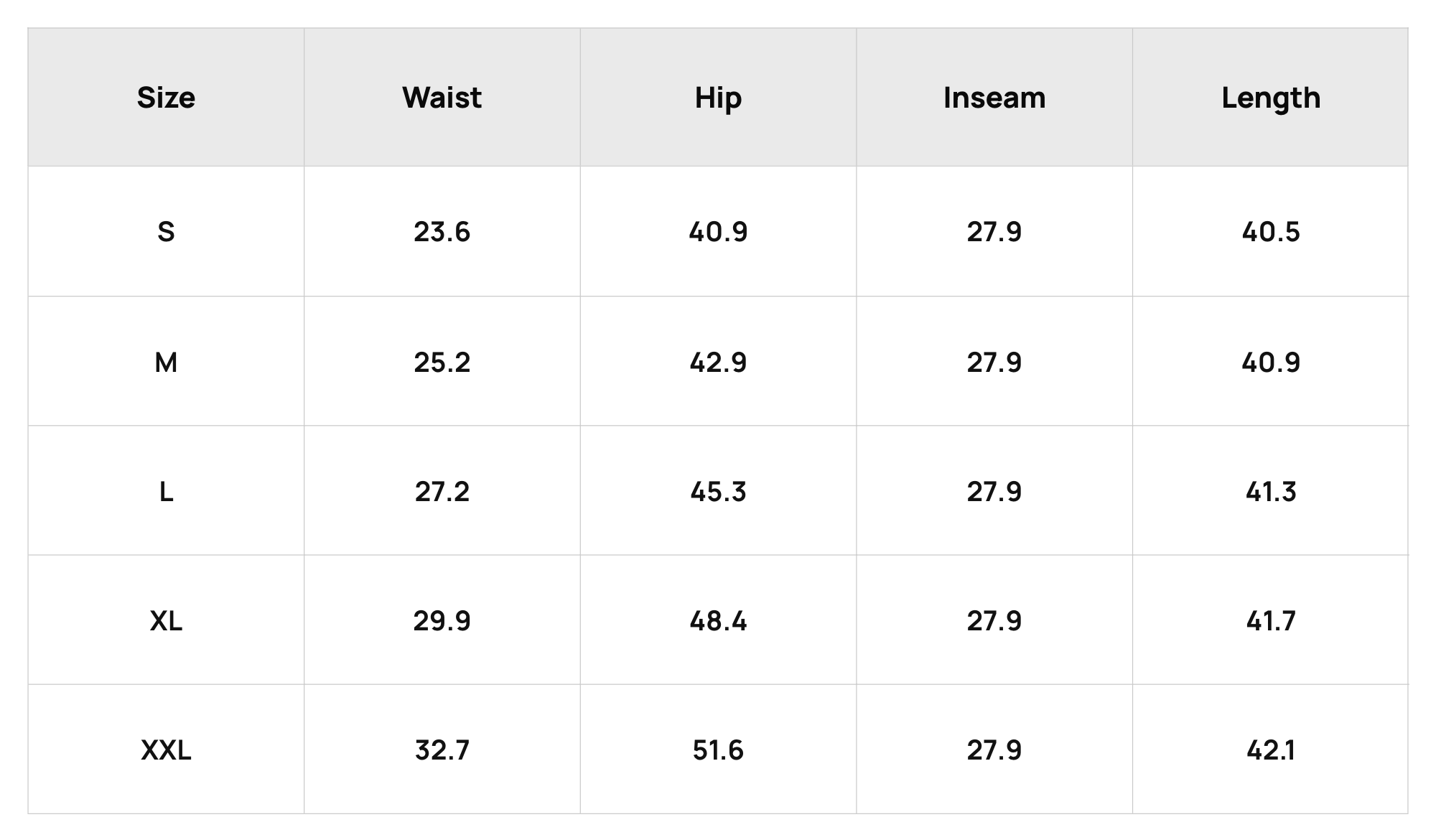Image resolution: width=1436 pixels, height=840 pixels.
Task: Select the Length column header
Action: (1271, 98)
